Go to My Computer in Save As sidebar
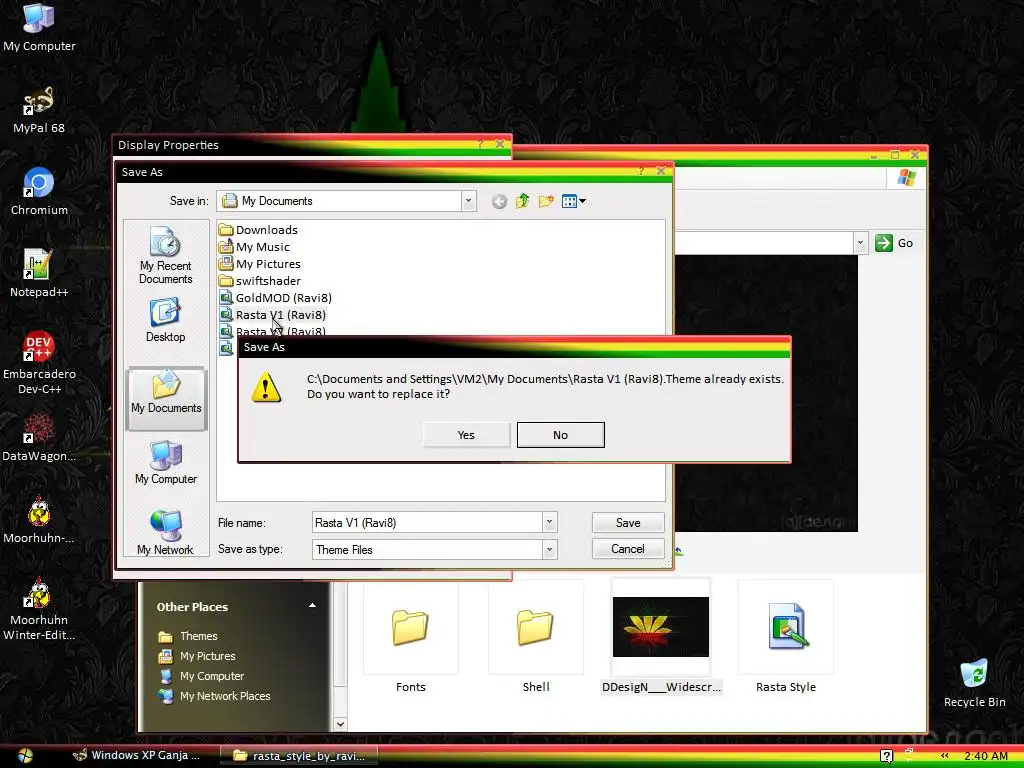Screen dimensions: 1024x768 pos(166,462)
